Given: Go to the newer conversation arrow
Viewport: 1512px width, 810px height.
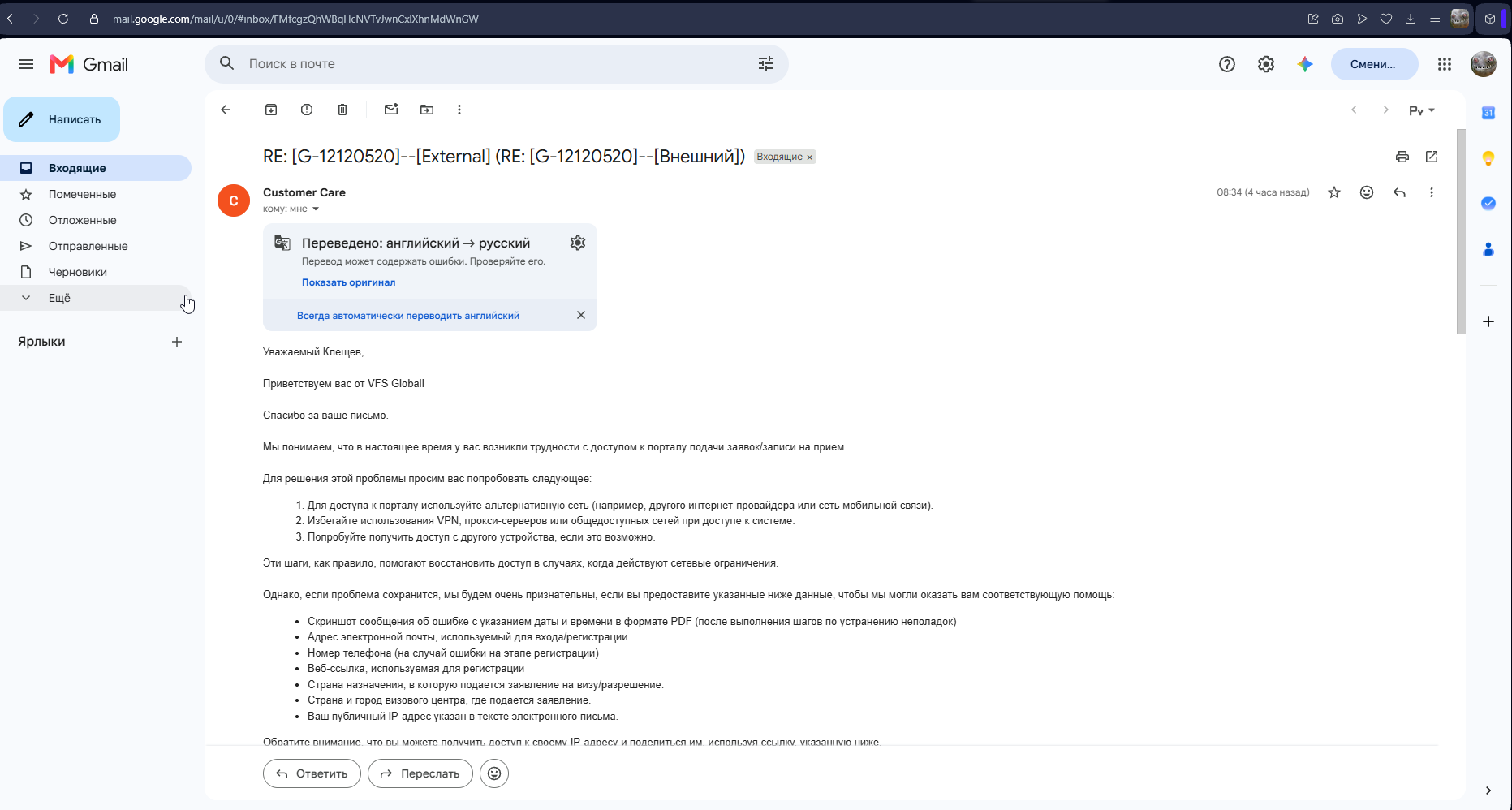Looking at the screenshot, I should click(1354, 110).
